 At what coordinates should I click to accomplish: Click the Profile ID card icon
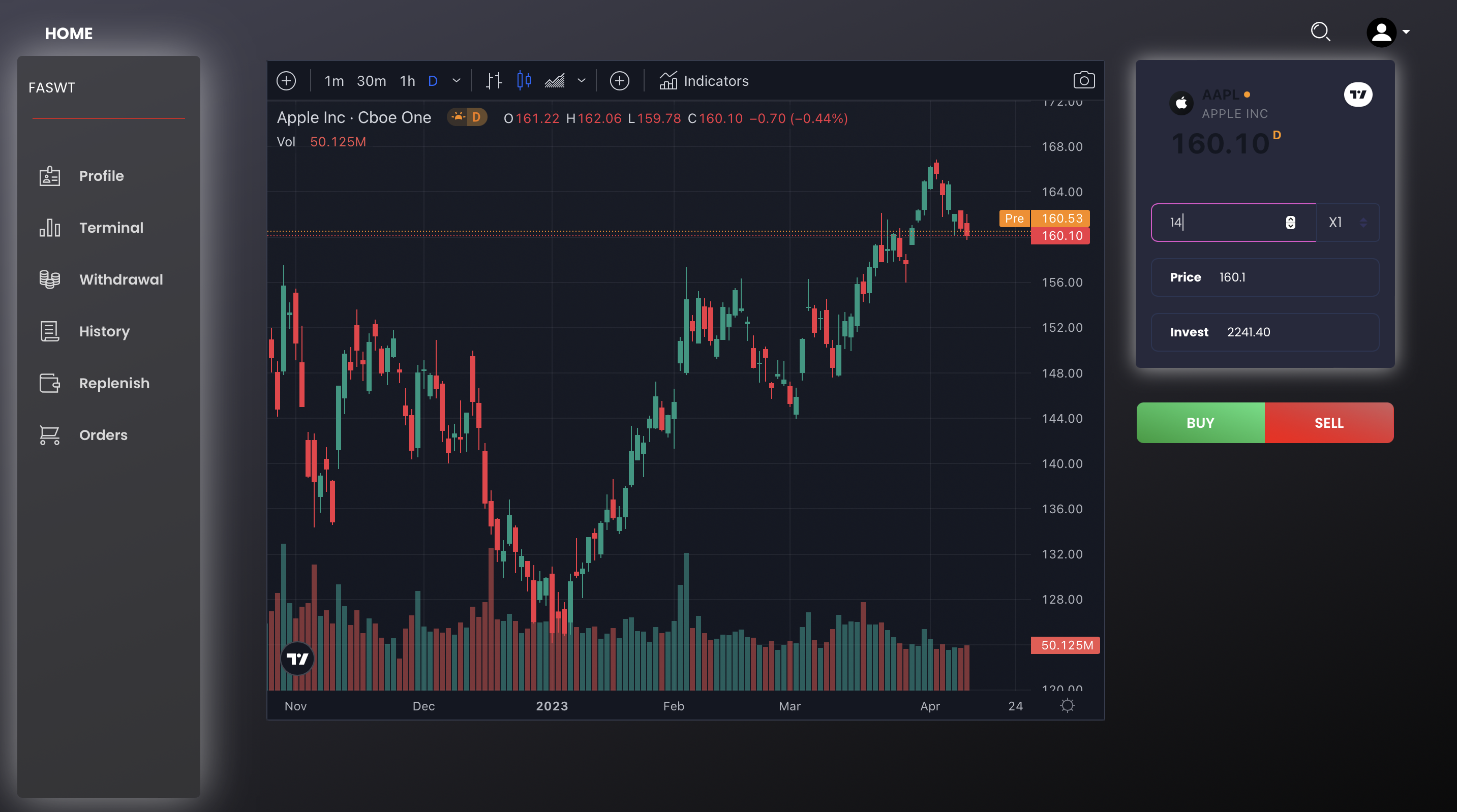tap(50, 176)
